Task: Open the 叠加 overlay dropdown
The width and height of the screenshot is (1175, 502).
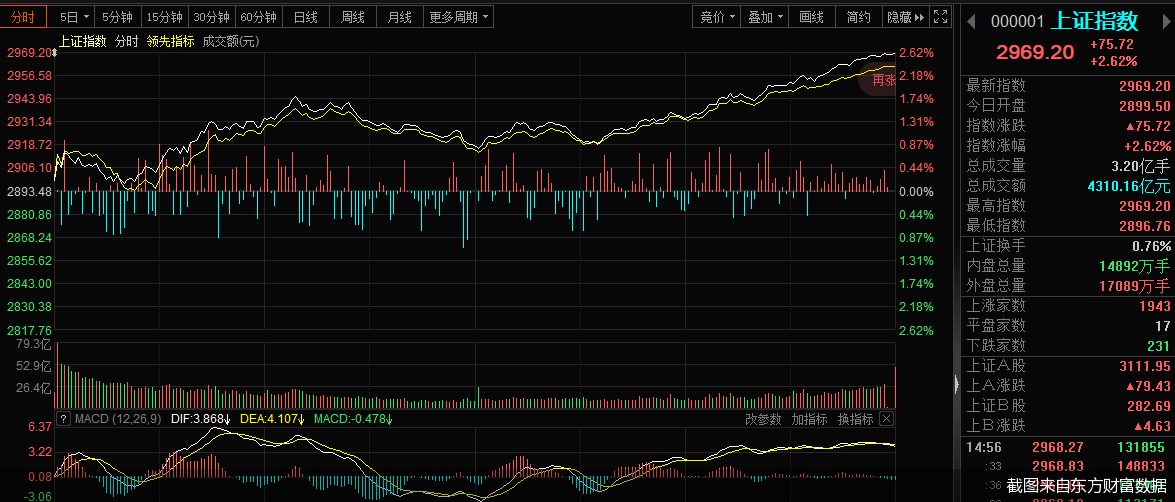Action: pos(765,16)
